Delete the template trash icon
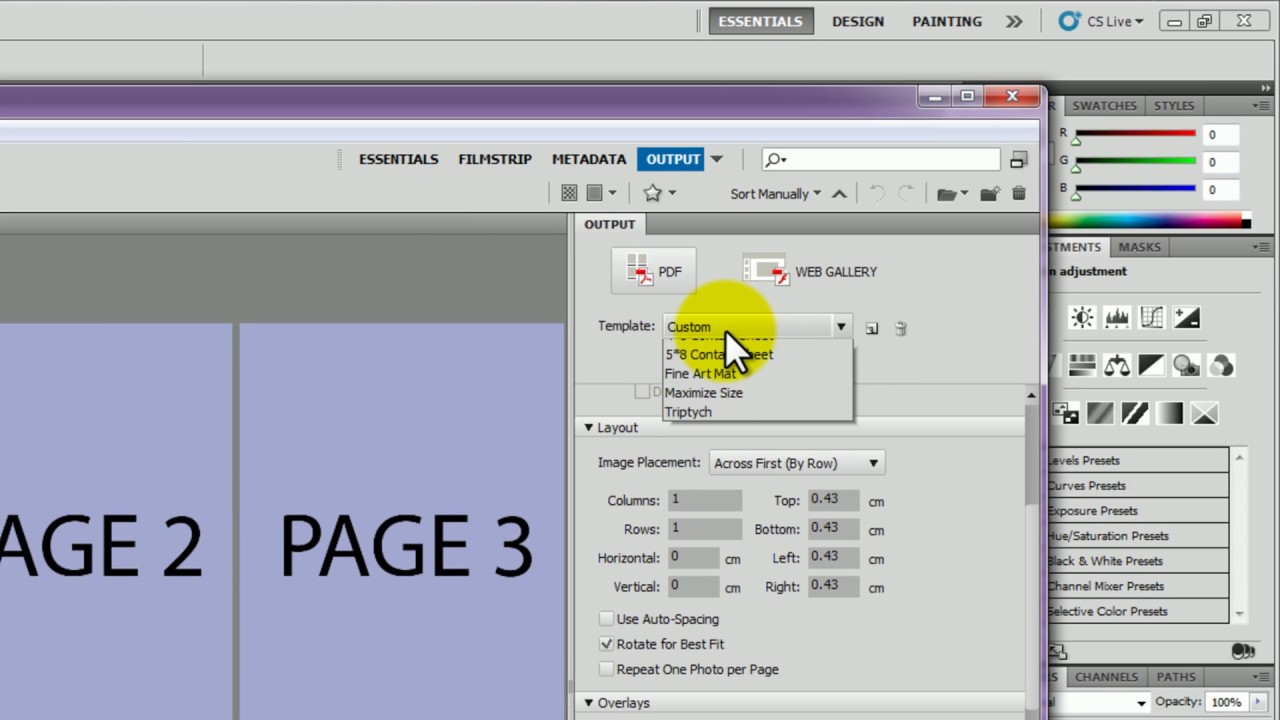Viewport: 1280px width, 720px height. (x=900, y=328)
